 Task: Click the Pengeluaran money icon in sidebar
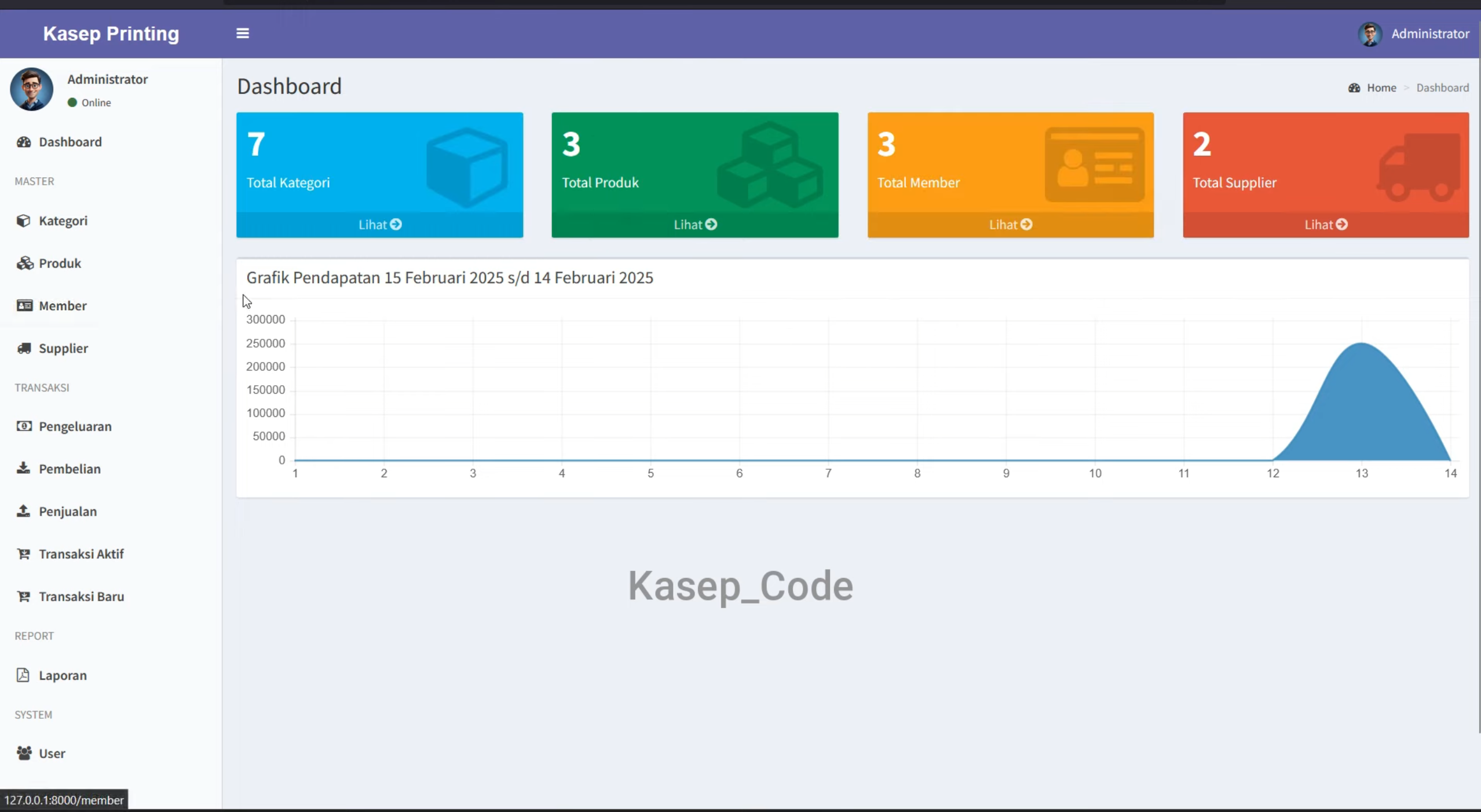(24, 426)
